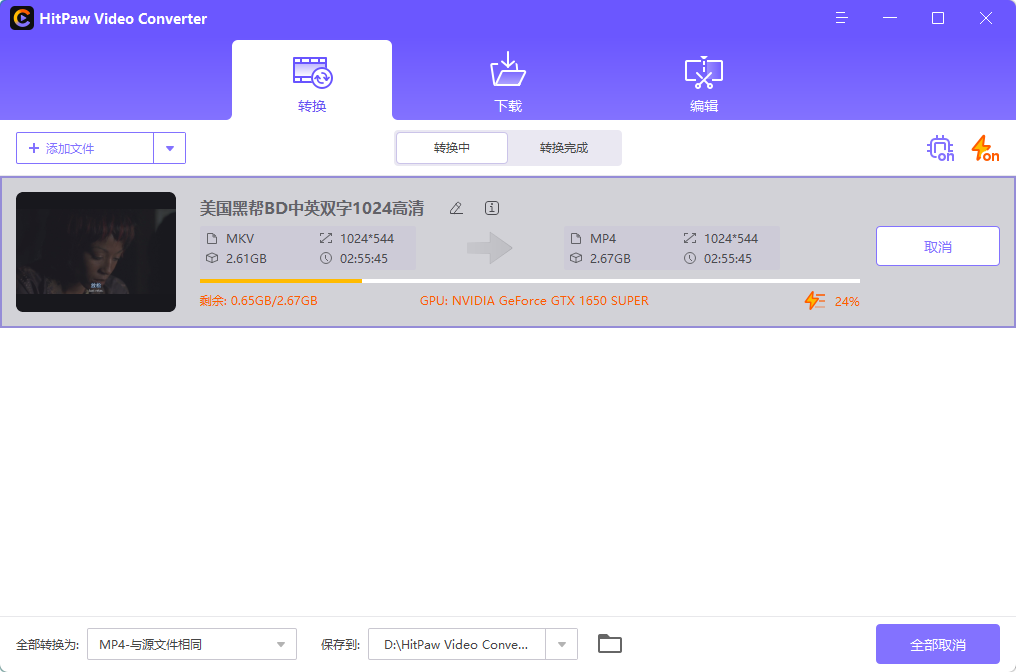Click the GPU: NVIDIA GeForce GTX 1650 SUPER text
The width and height of the screenshot is (1016, 672).
(534, 301)
